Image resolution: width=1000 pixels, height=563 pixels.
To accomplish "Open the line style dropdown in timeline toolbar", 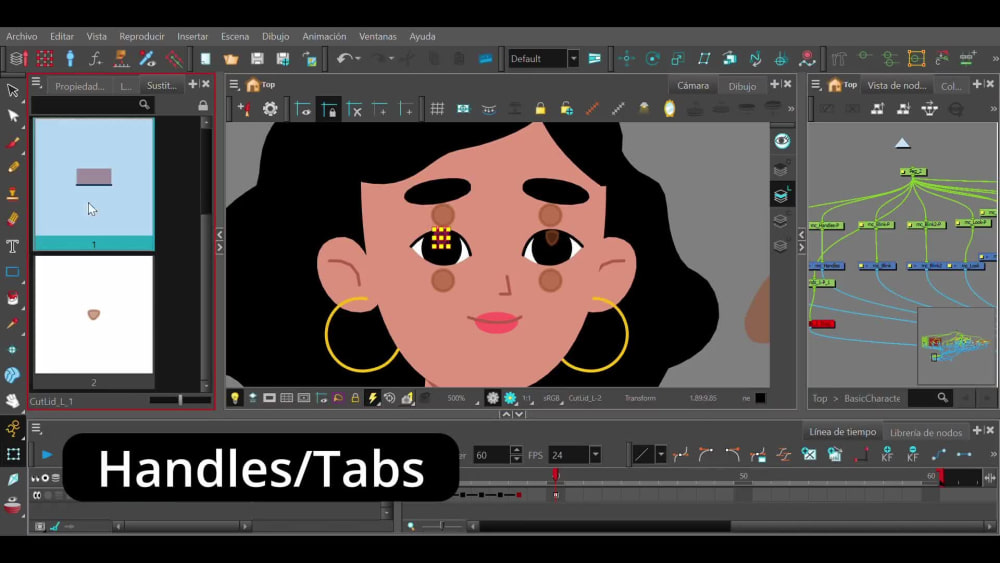I will tap(661, 455).
